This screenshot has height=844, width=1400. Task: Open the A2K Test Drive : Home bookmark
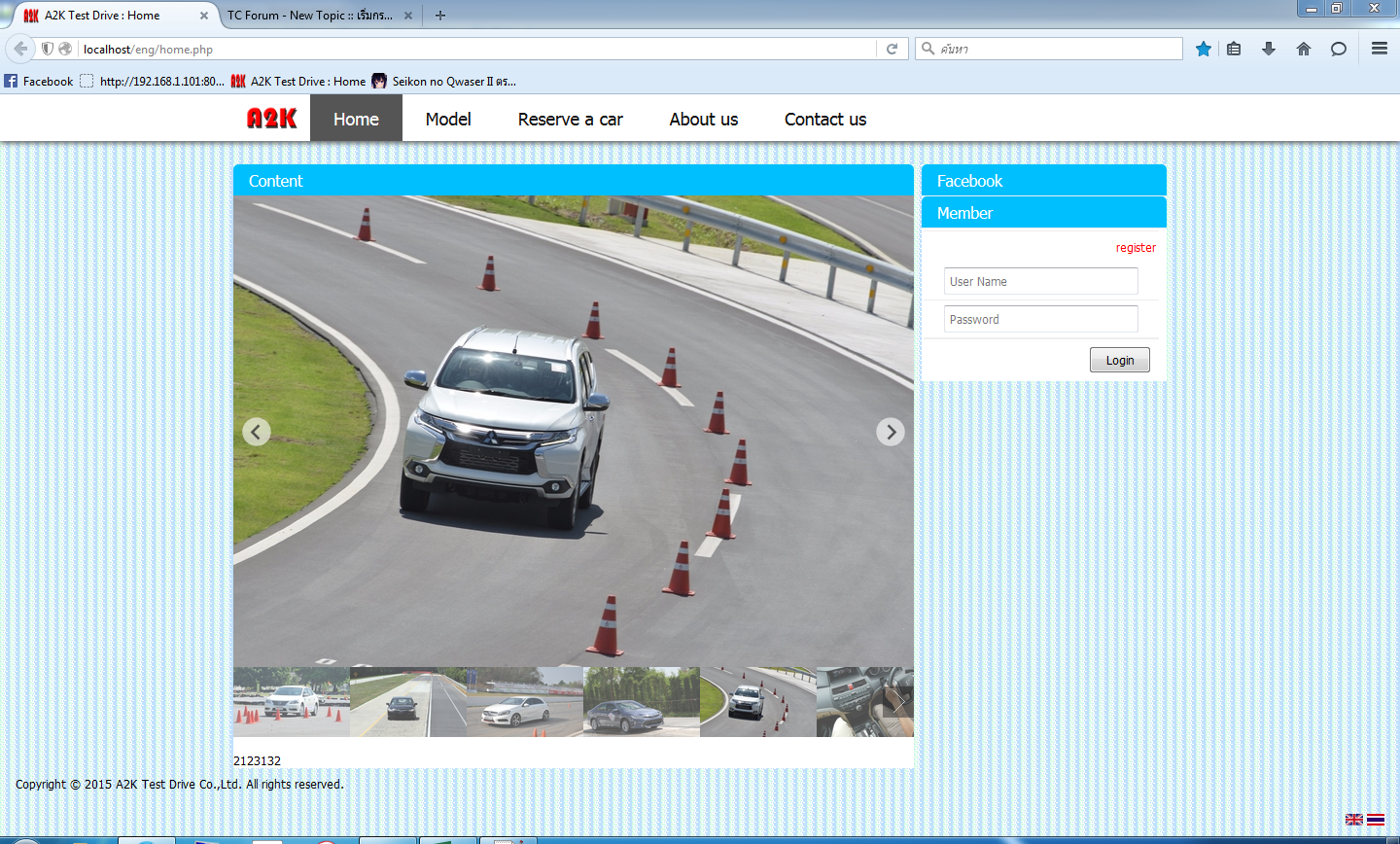point(298,82)
